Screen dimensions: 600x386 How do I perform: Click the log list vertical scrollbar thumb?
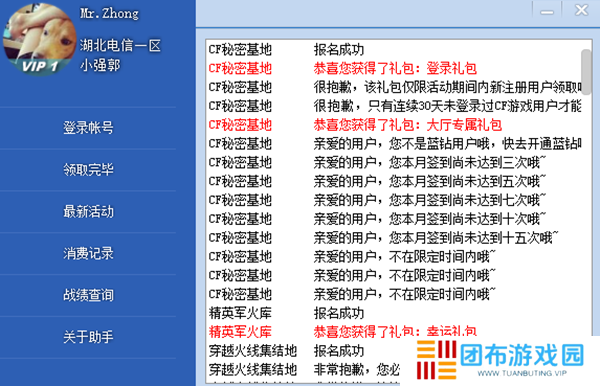(586, 72)
